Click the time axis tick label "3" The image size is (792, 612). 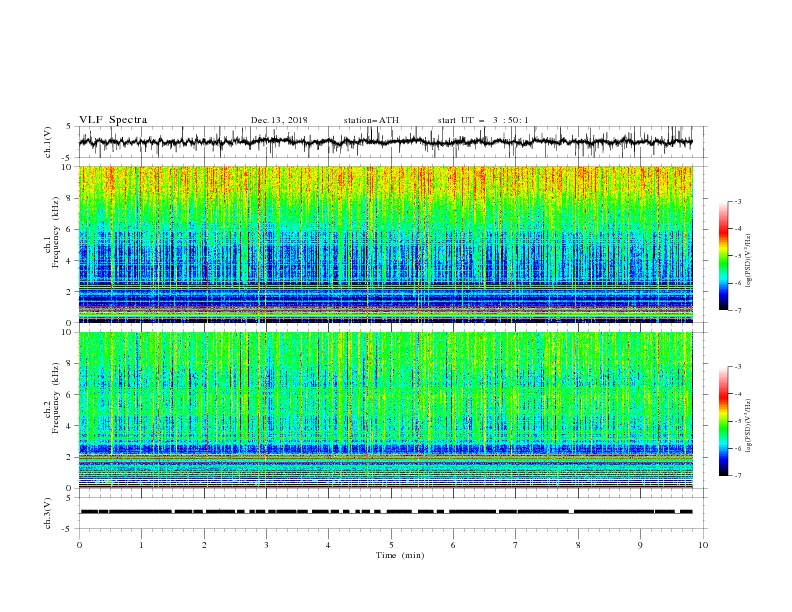pos(266,545)
